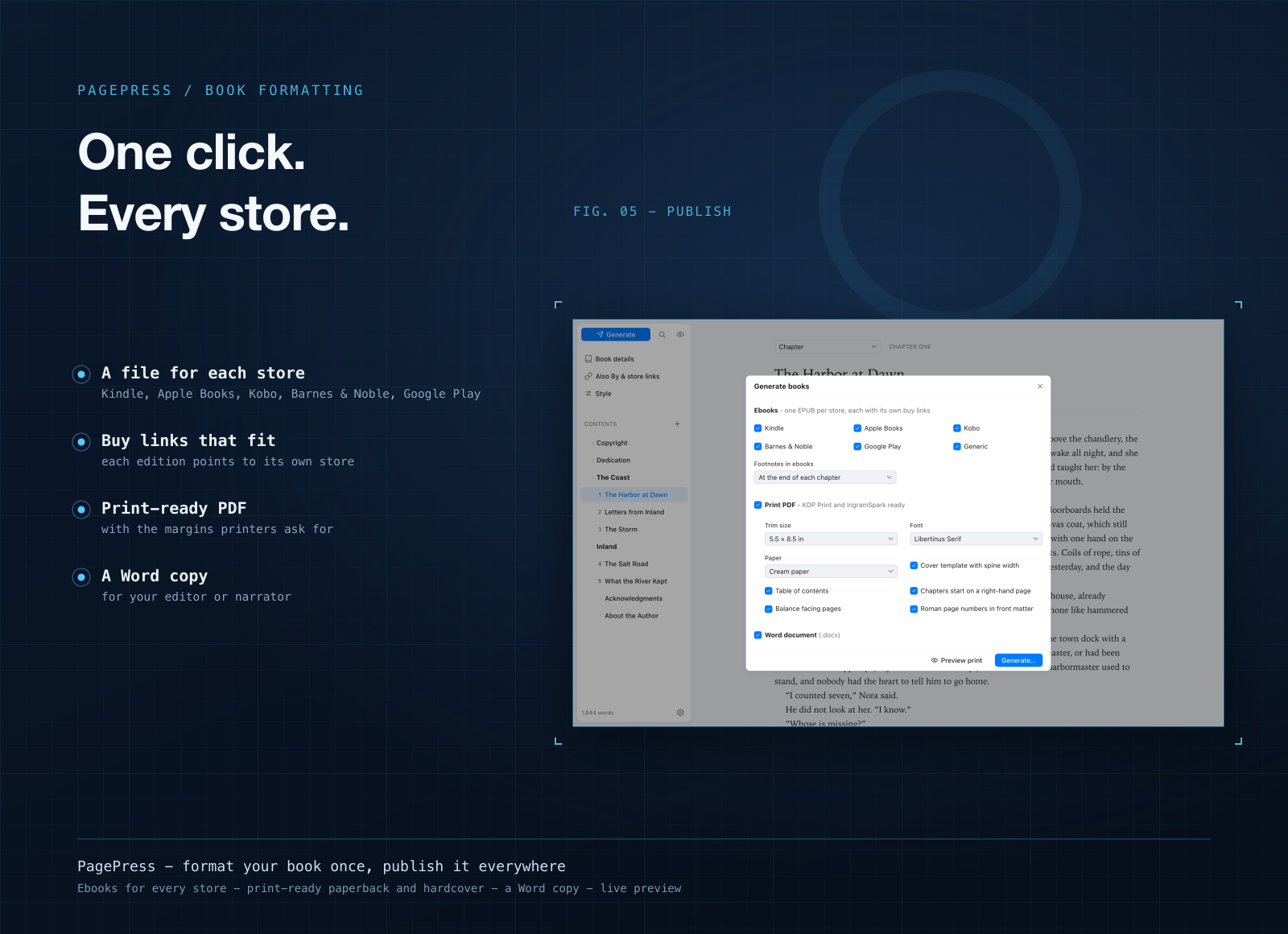The height and width of the screenshot is (934, 1288).
Task: Select the Inland part heading
Action: point(634,547)
